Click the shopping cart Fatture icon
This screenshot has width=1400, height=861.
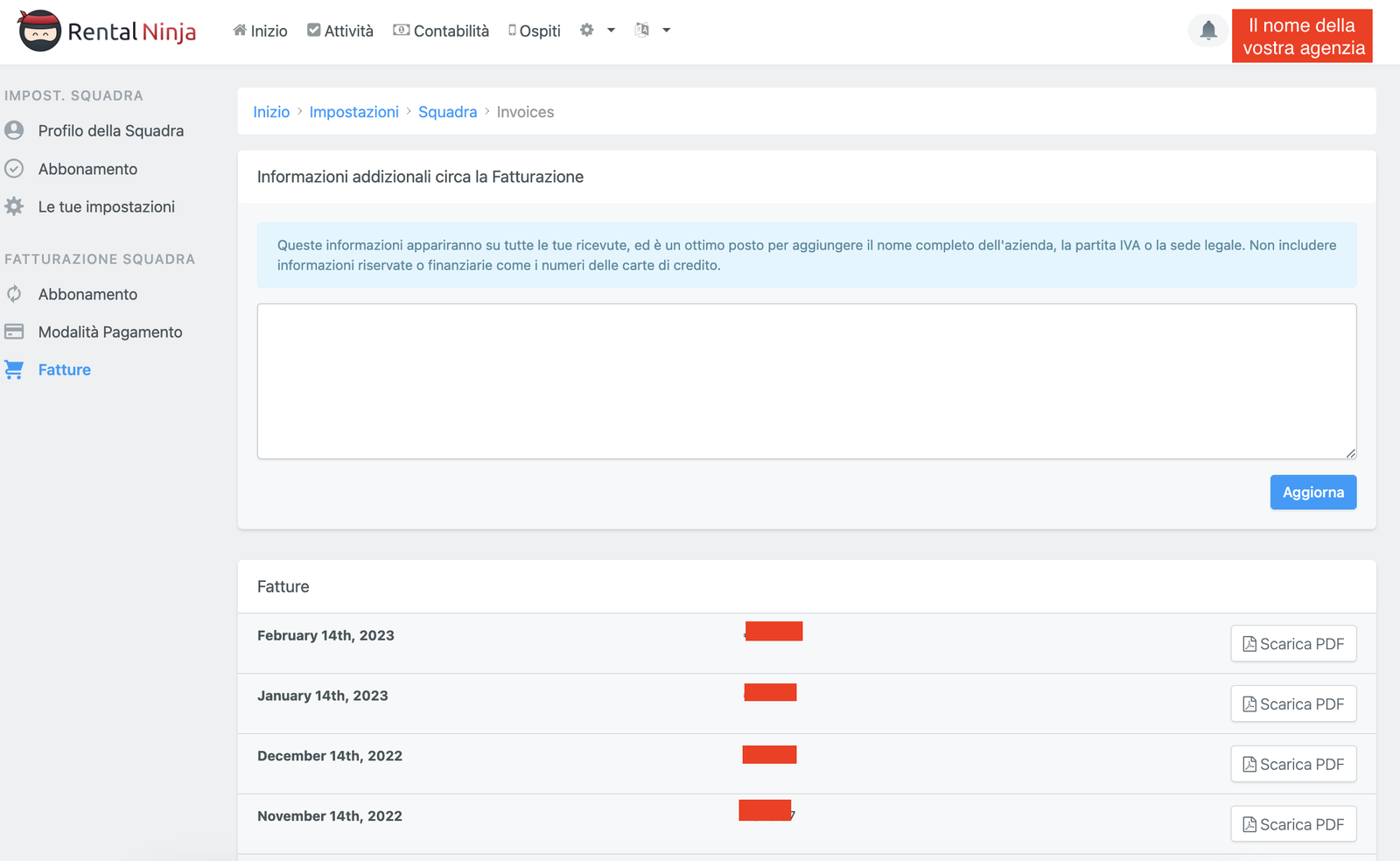coord(14,370)
